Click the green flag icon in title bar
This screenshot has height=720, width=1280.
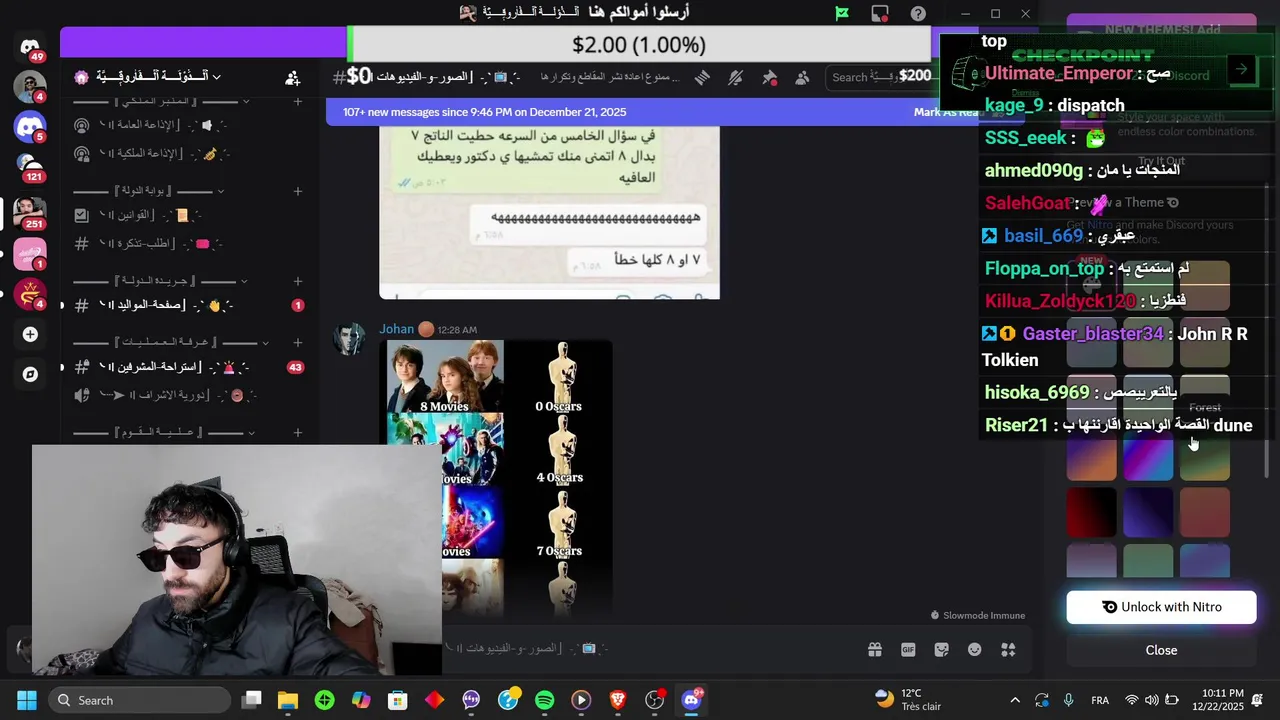pyautogui.click(x=842, y=13)
